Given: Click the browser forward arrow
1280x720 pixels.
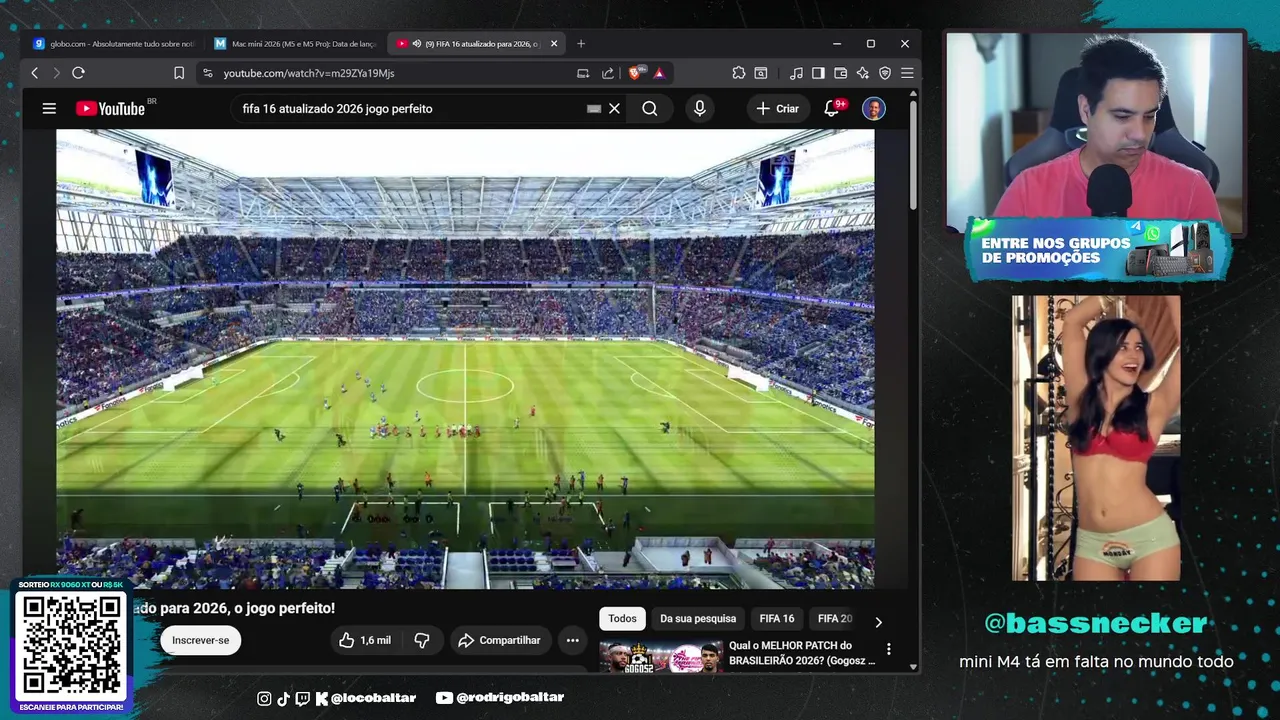Looking at the screenshot, I should click(x=56, y=73).
